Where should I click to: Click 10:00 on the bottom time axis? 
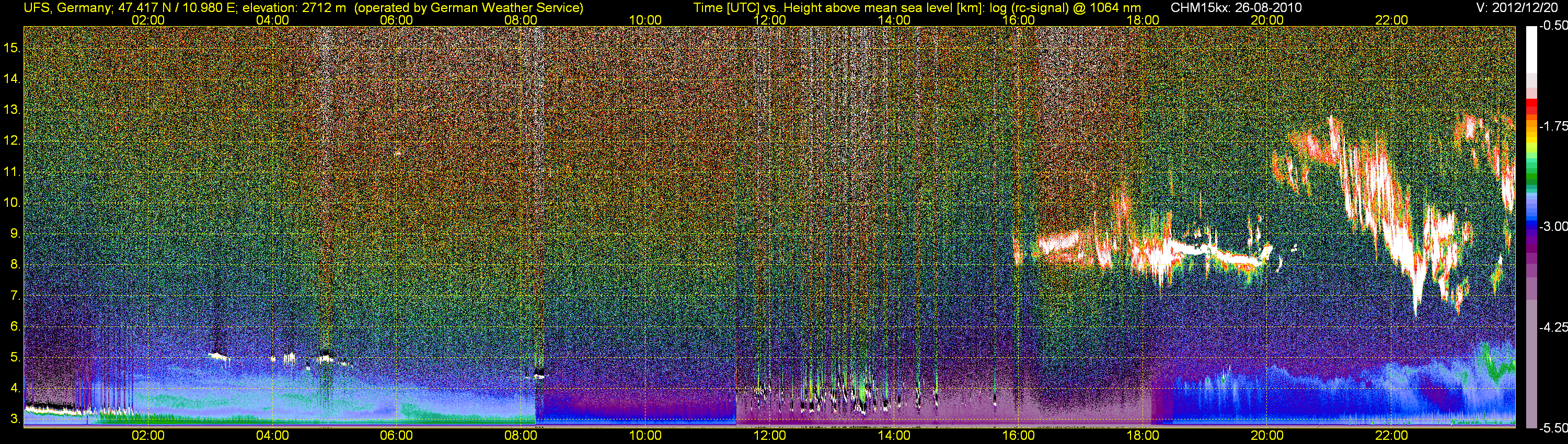point(645,436)
